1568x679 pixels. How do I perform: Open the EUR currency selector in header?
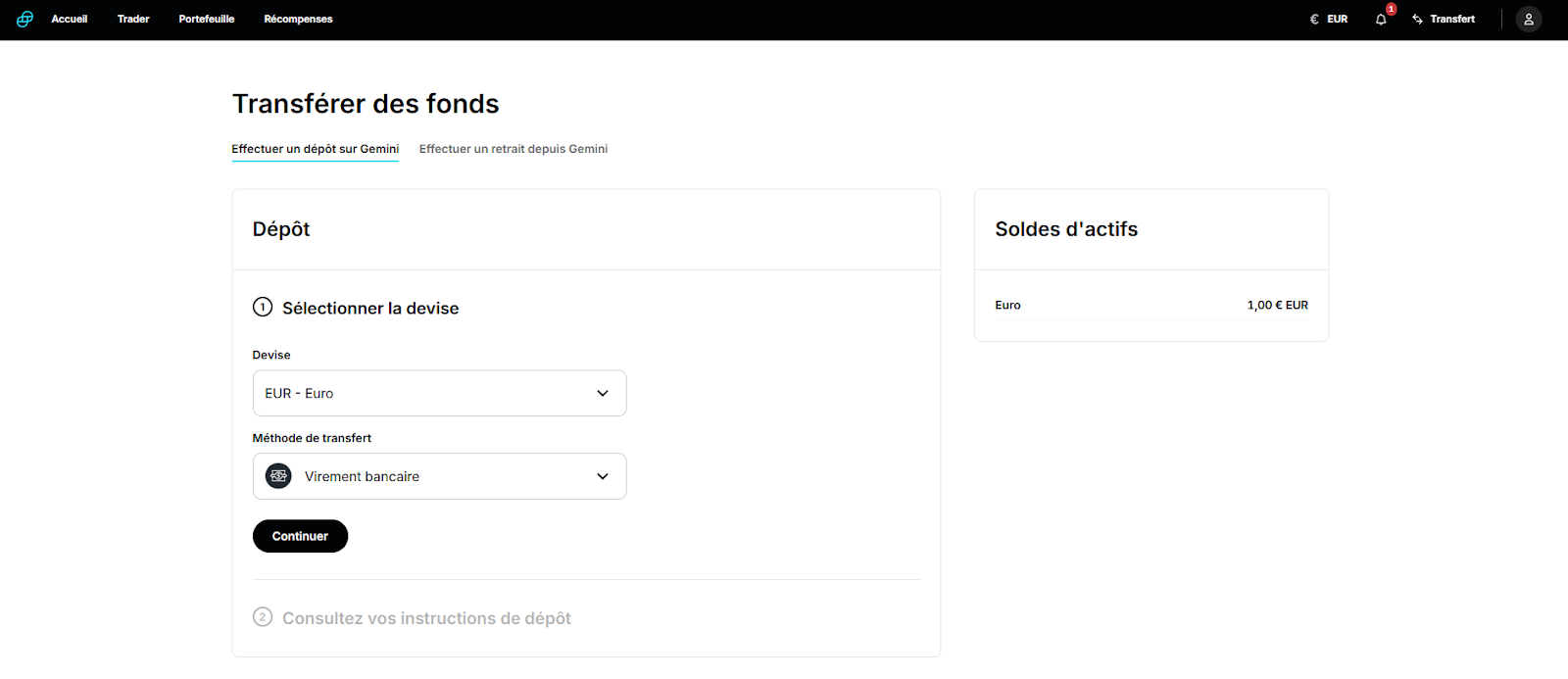pos(1329,20)
